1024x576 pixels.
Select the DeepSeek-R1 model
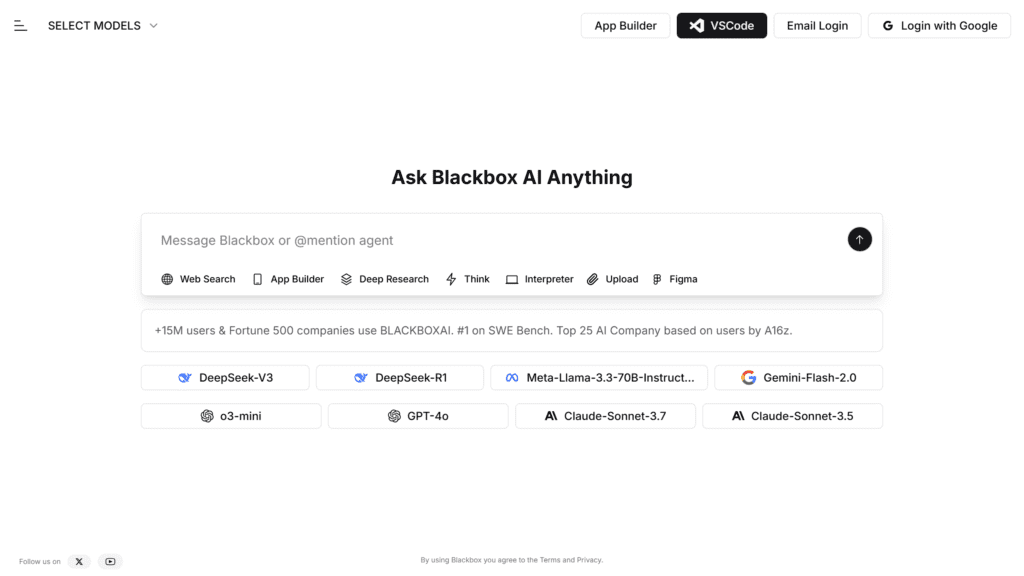point(400,377)
